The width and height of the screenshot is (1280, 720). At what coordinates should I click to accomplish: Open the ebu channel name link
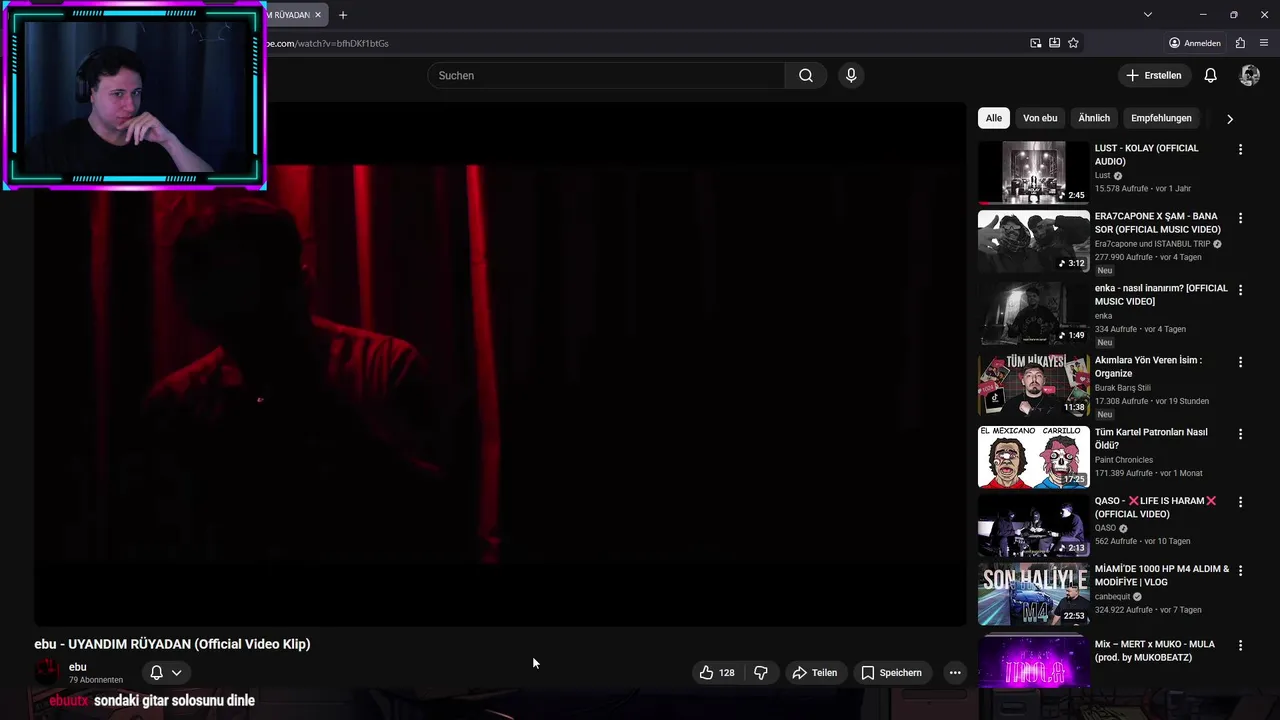78,667
